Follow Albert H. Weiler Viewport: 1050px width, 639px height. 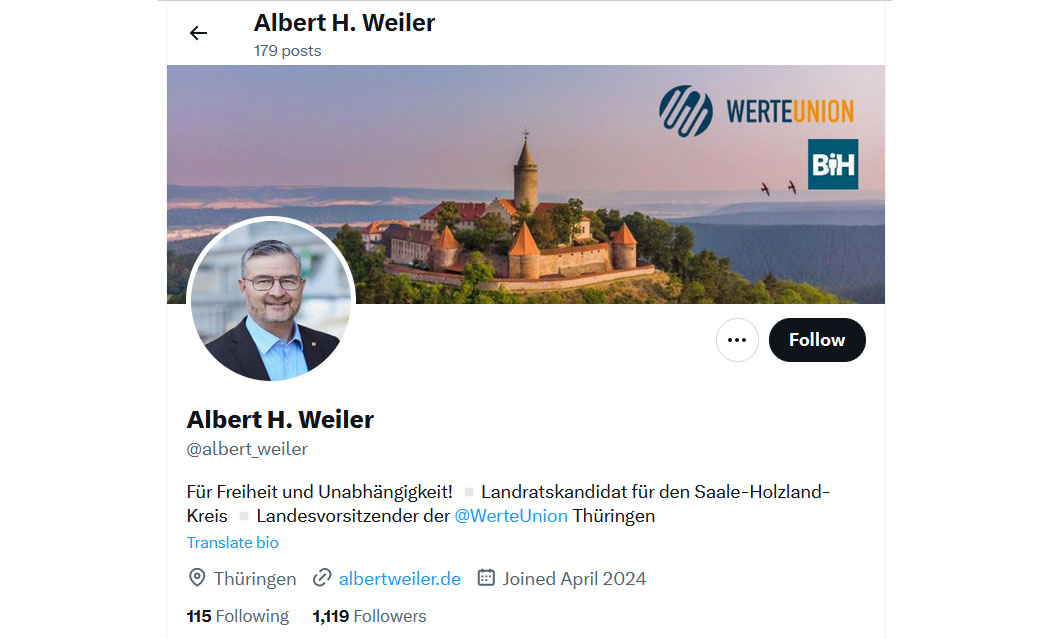point(817,340)
